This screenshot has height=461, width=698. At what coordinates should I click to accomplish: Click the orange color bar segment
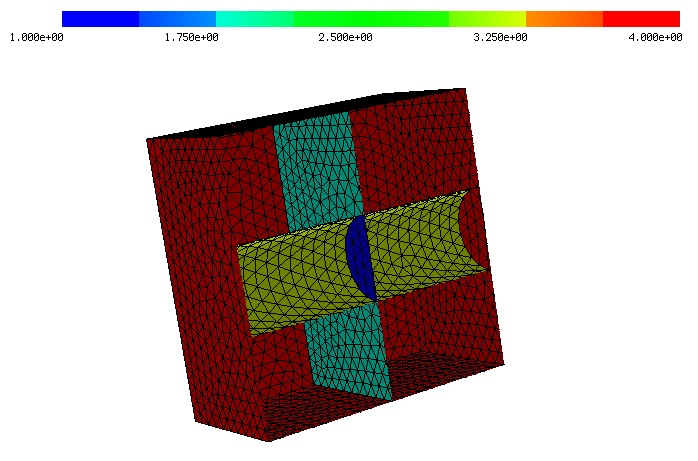point(564,19)
